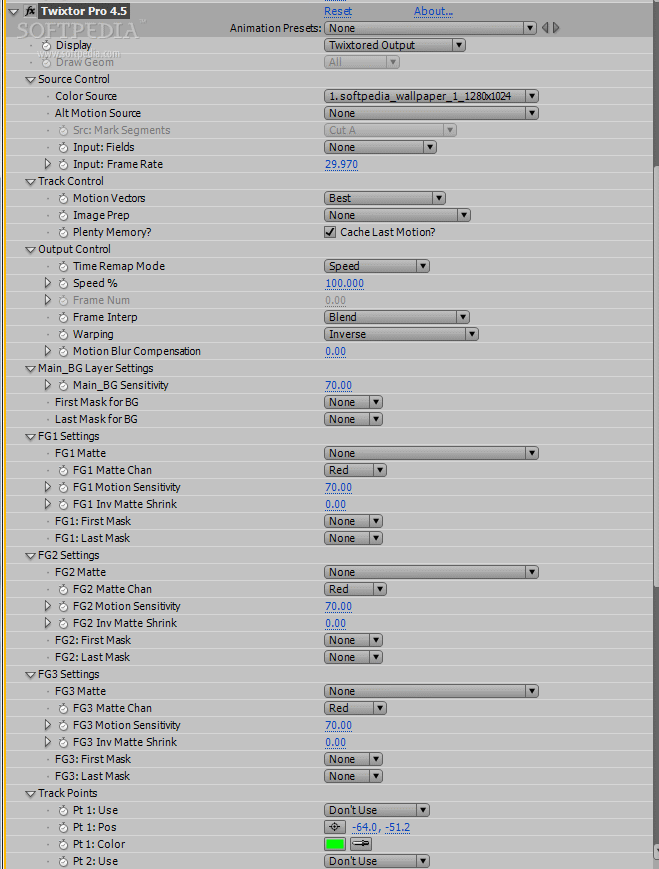
Task: Collapse the Twixtor Pro 4.5 effect
Action: tap(14, 12)
